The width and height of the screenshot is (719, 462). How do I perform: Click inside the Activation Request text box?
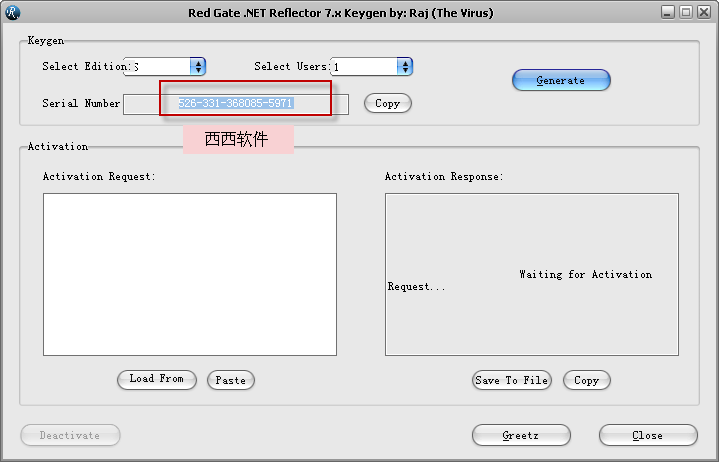pyautogui.click(x=190, y=274)
